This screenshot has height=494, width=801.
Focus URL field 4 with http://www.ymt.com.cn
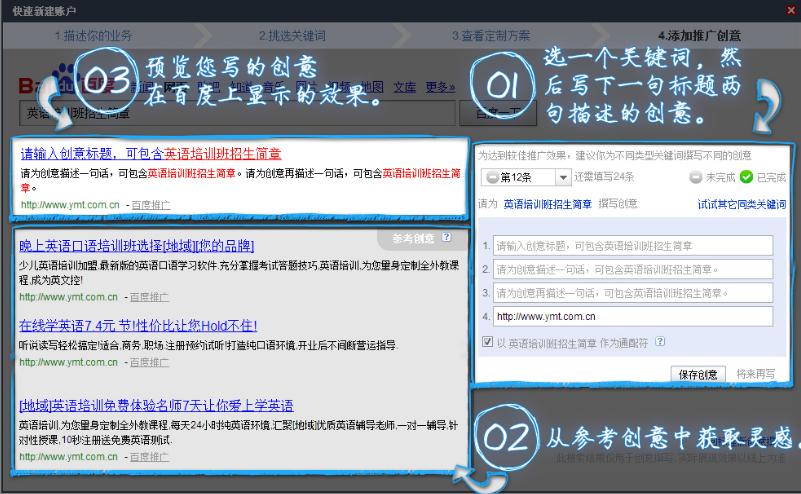pos(633,316)
